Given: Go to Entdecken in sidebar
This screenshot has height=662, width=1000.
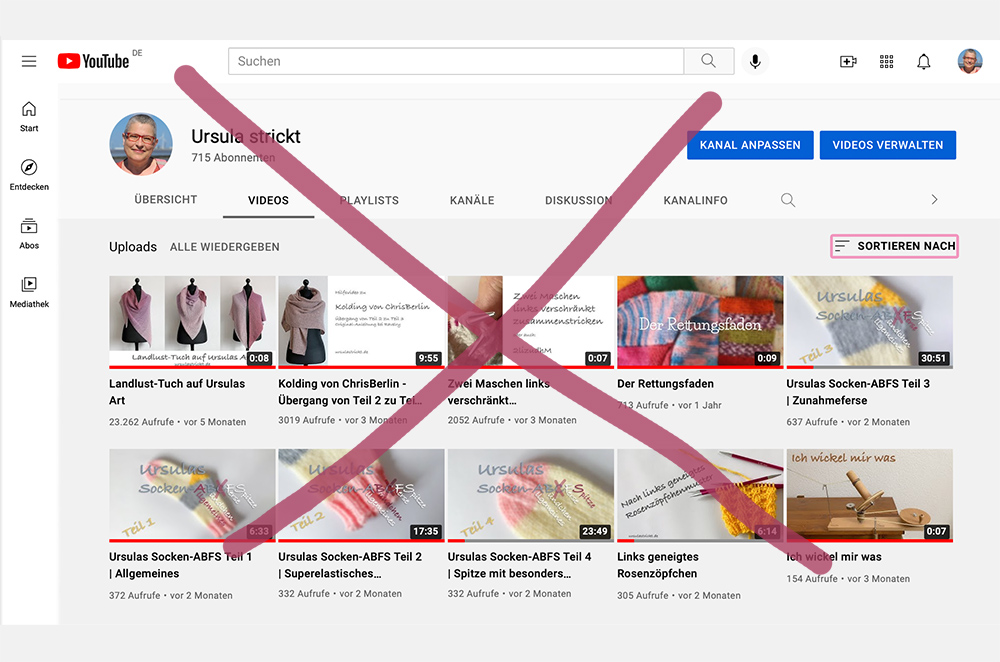Looking at the screenshot, I should [x=29, y=174].
